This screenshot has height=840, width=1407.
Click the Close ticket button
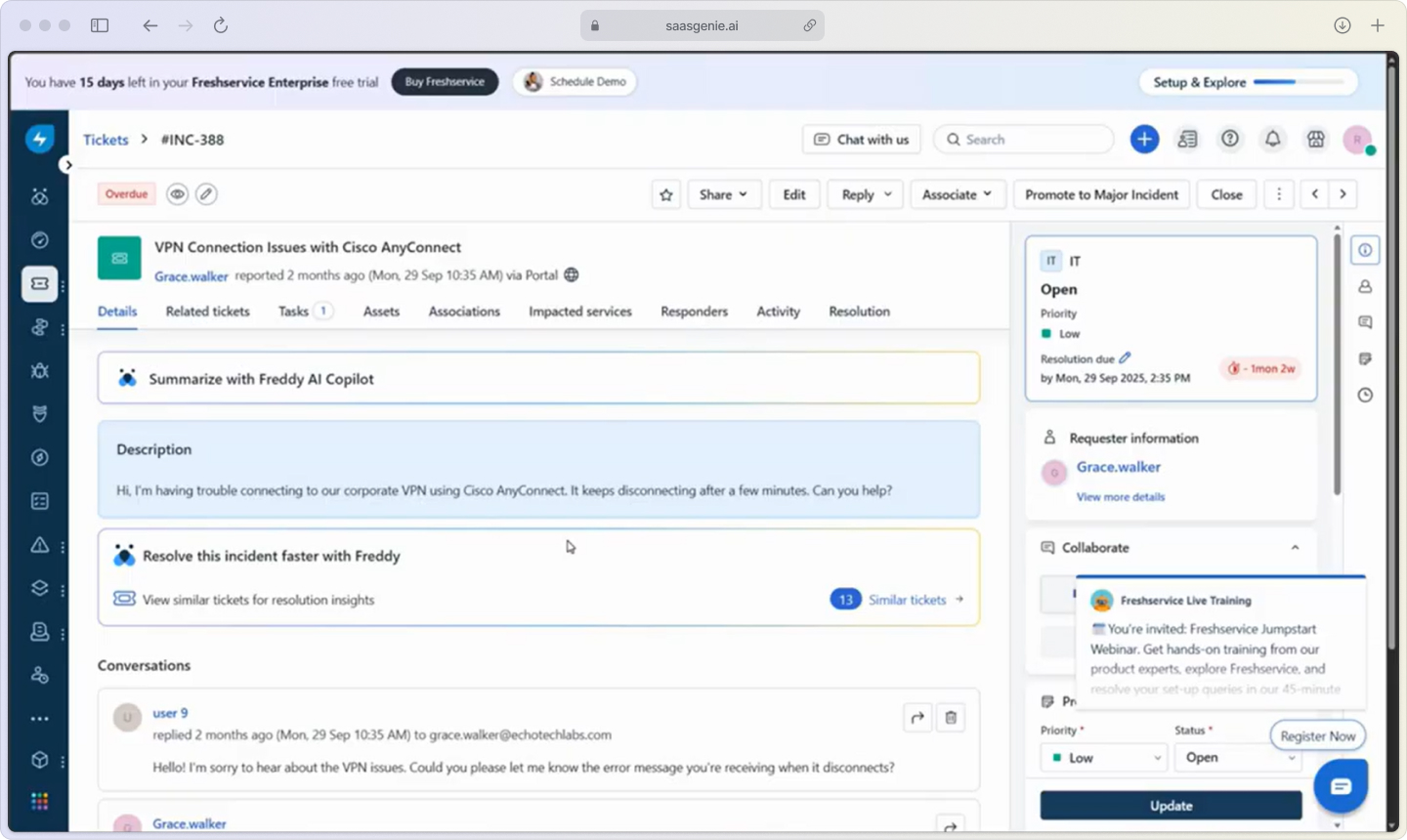[1226, 194]
